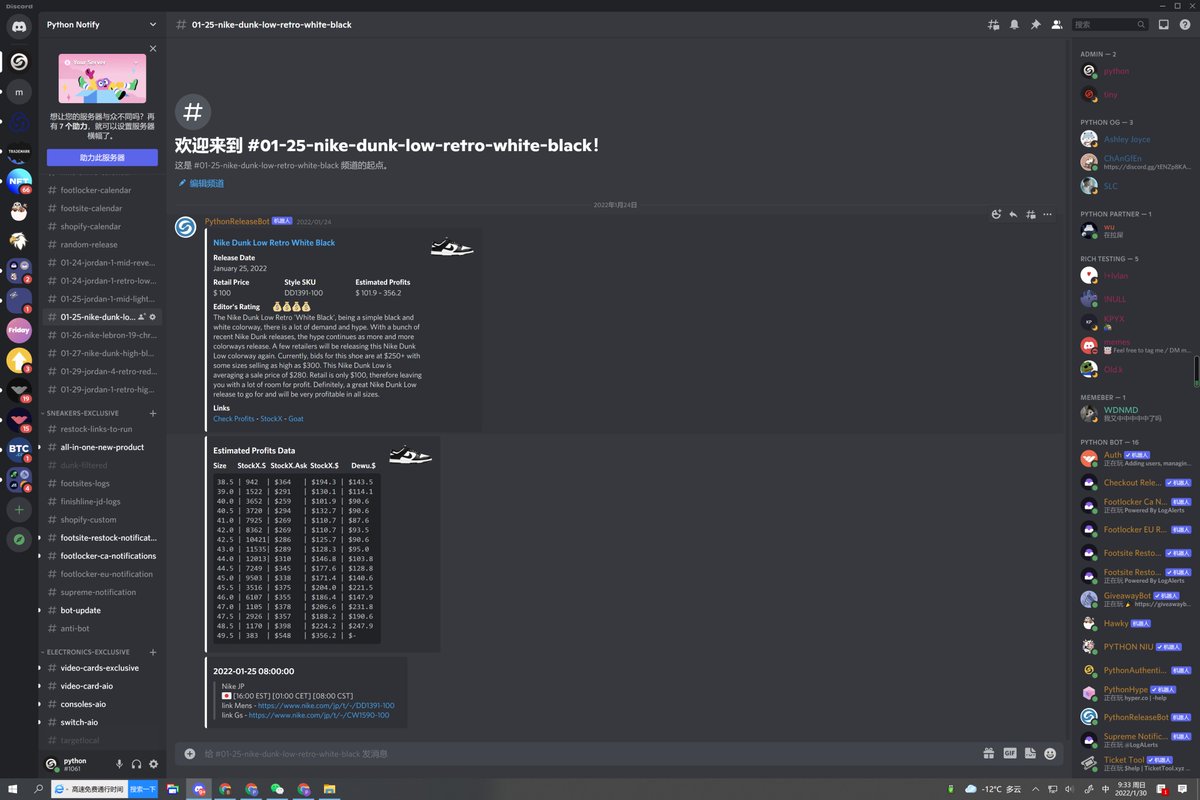
Task: Open Windows Start menu
Action: coord(13,789)
